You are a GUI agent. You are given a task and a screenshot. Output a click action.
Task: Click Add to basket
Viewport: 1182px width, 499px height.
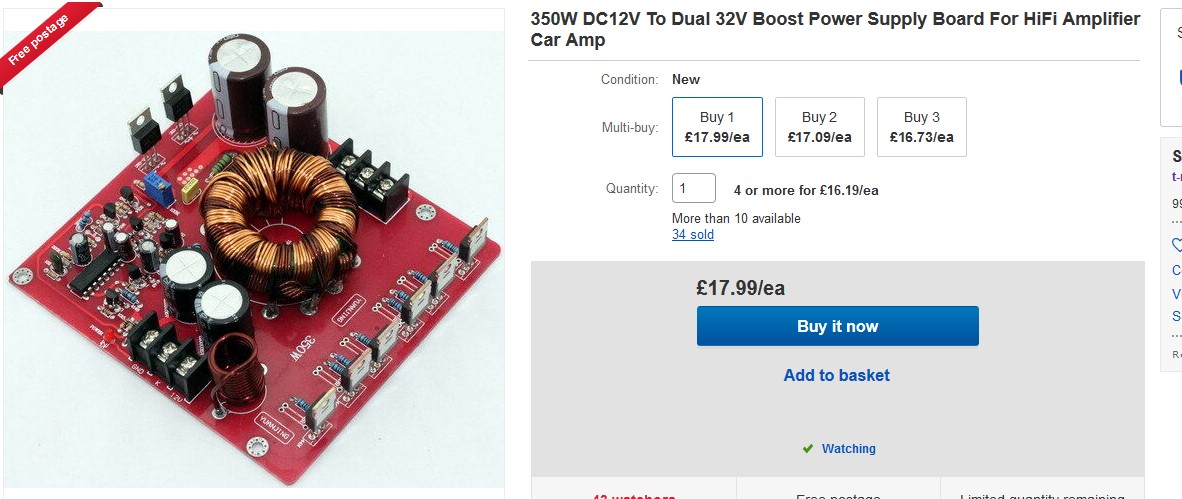click(x=837, y=375)
